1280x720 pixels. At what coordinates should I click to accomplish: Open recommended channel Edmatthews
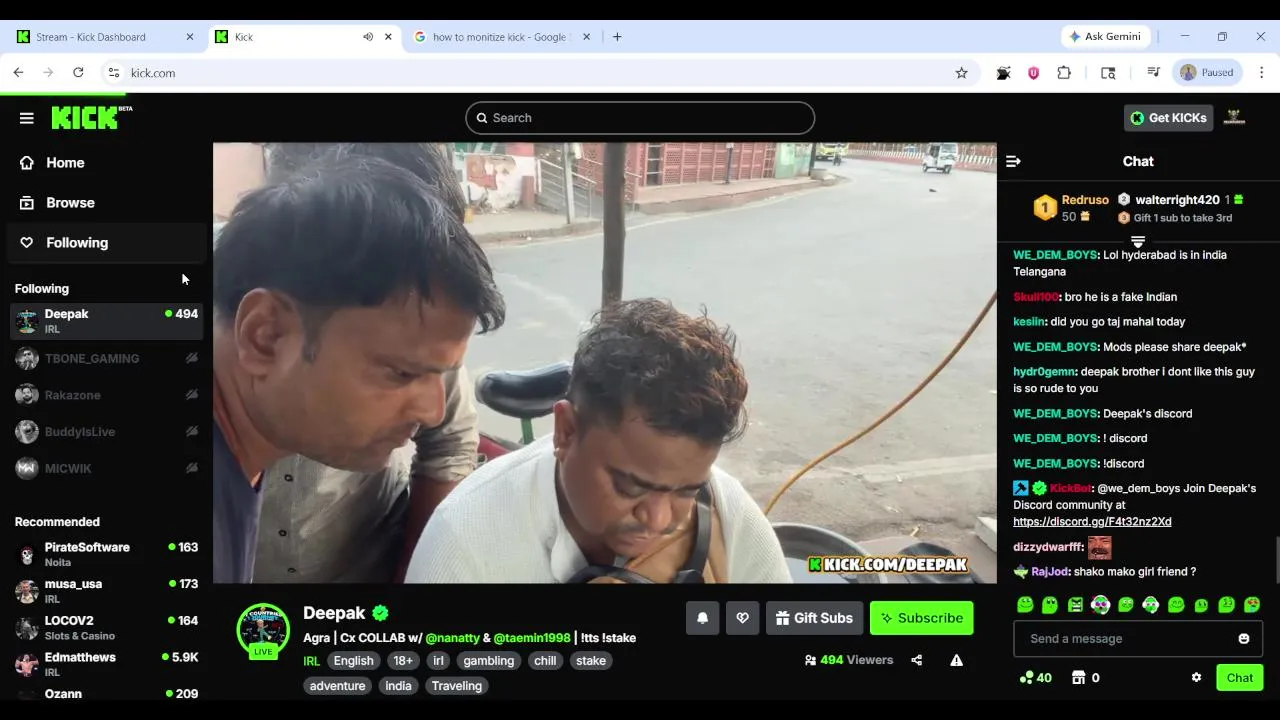click(107, 664)
